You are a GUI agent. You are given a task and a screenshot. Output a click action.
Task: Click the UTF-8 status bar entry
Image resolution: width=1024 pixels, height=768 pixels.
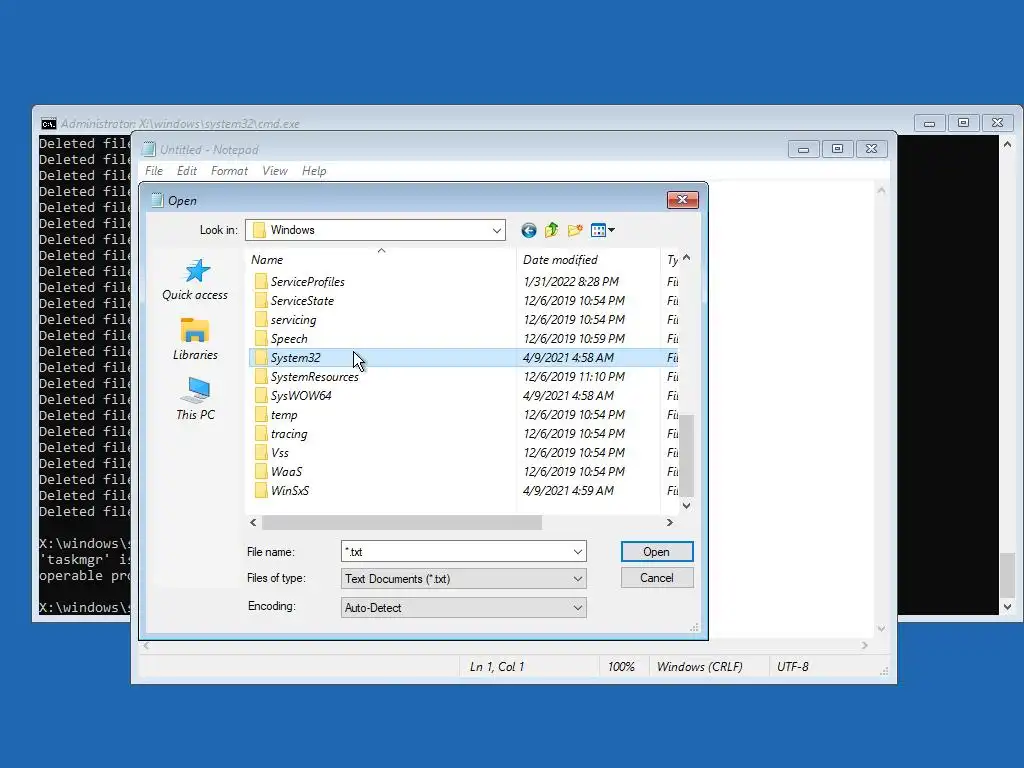pyautogui.click(x=792, y=667)
